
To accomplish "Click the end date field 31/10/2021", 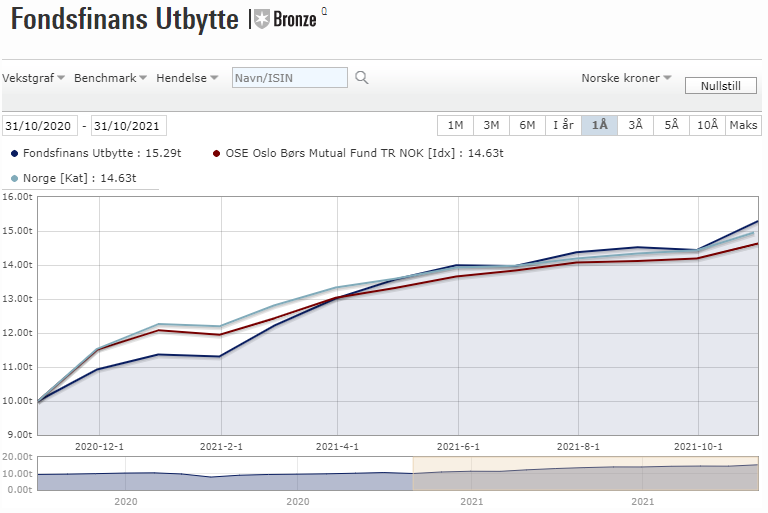I will 129,125.
